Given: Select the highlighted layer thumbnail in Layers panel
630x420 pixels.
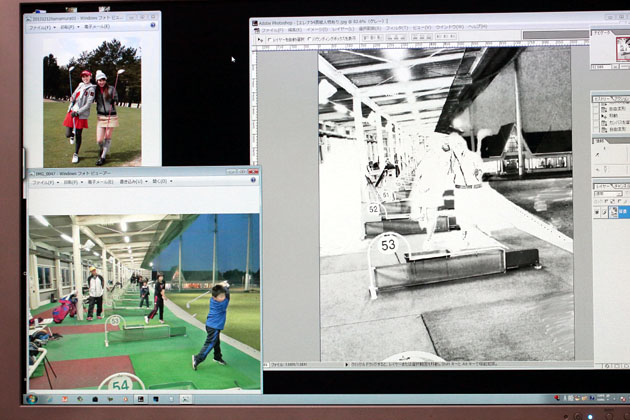Looking at the screenshot, I should point(613,212).
